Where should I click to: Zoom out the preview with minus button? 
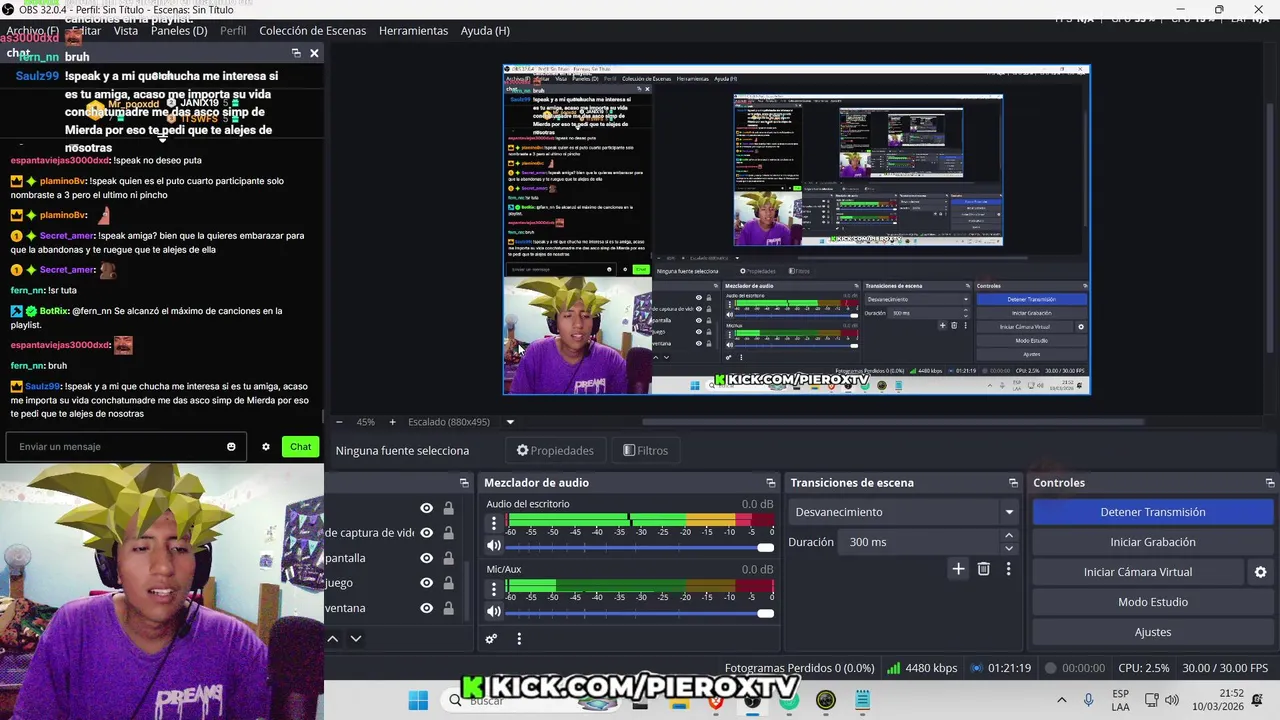point(339,422)
